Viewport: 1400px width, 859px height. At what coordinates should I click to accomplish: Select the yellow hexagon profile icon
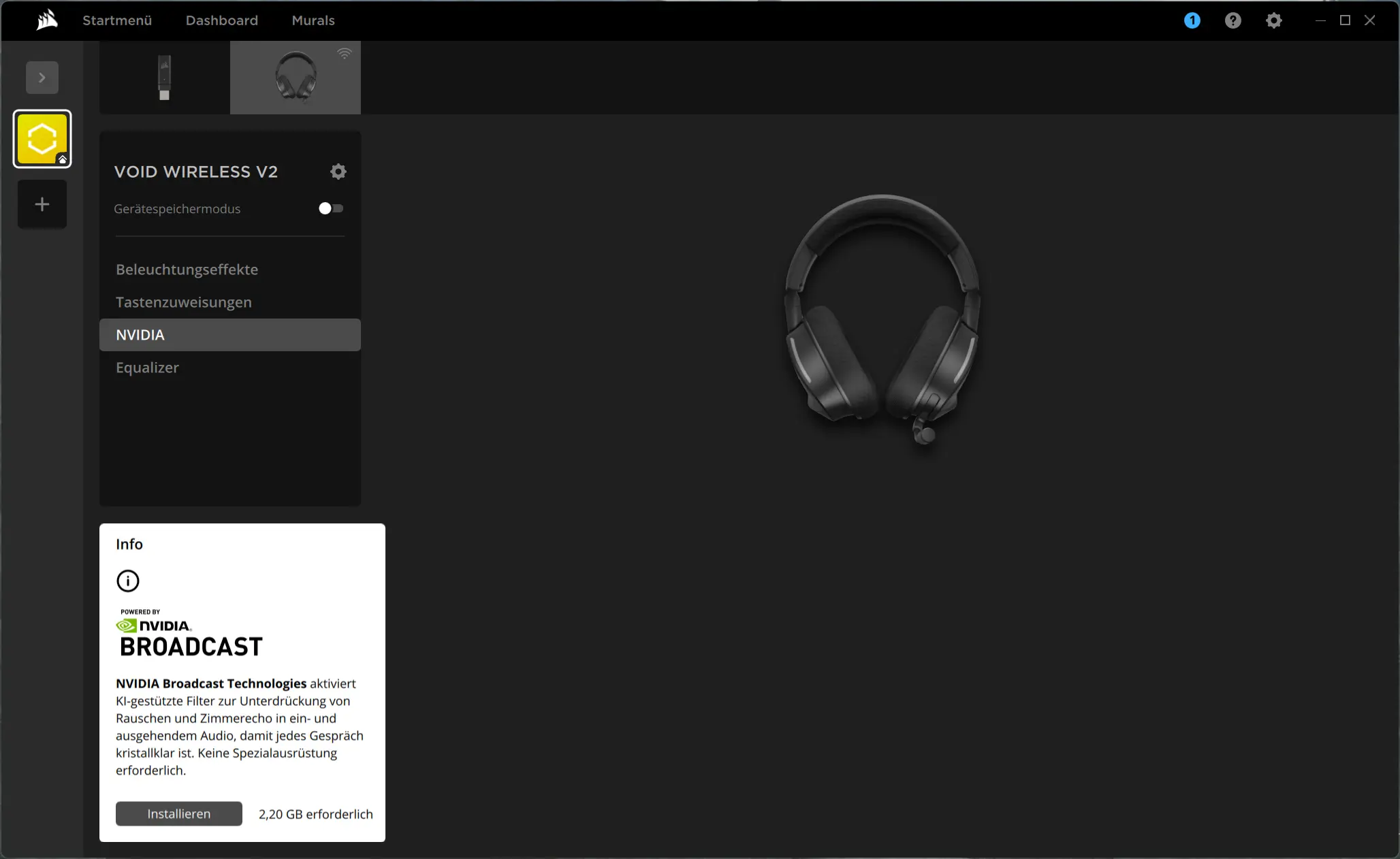tap(42, 139)
